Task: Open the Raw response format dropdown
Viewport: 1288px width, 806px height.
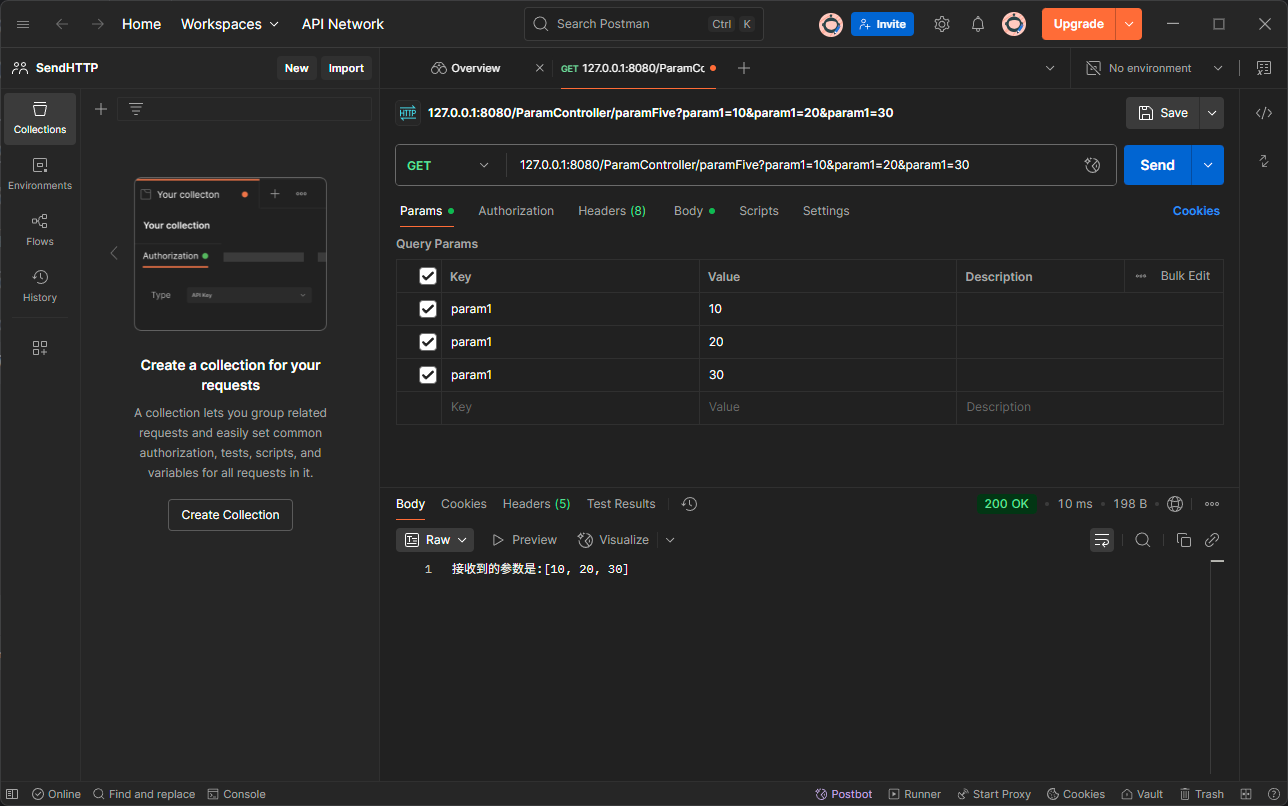Action: pos(435,540)
